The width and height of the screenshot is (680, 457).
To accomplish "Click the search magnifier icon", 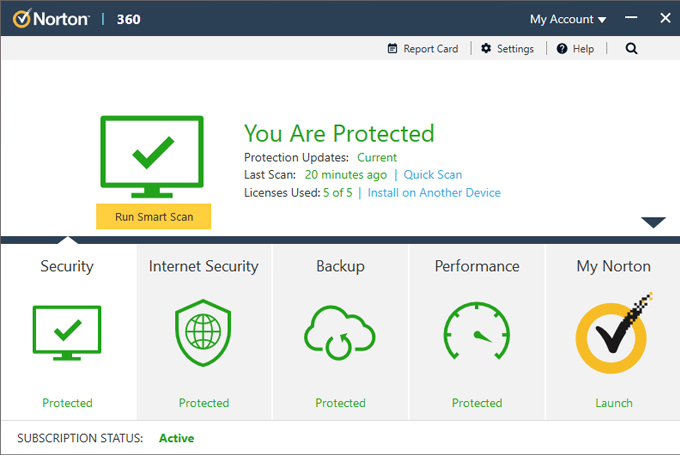I will point(631,48).
